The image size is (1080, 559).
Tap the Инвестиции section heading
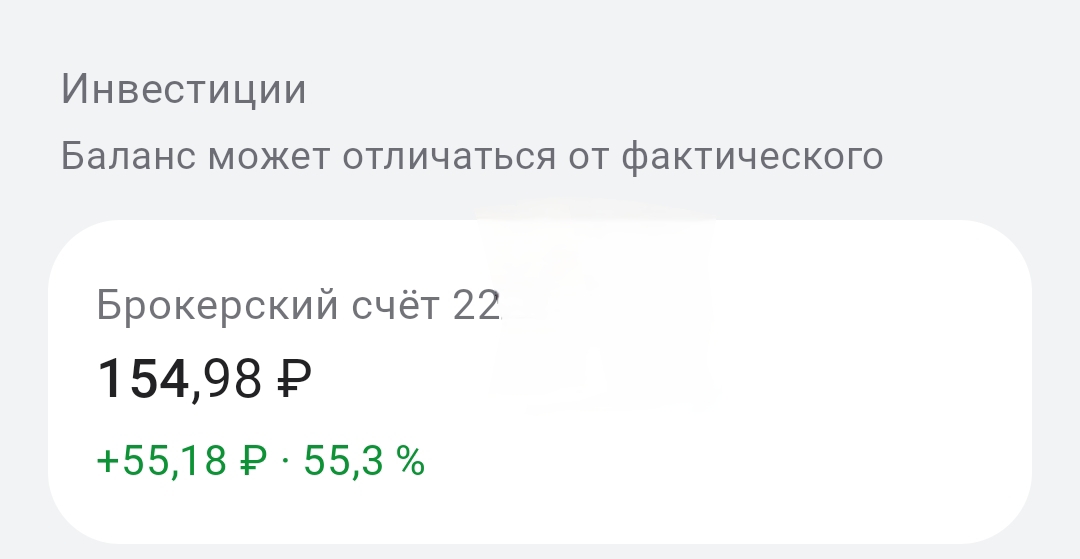(184, 90)
